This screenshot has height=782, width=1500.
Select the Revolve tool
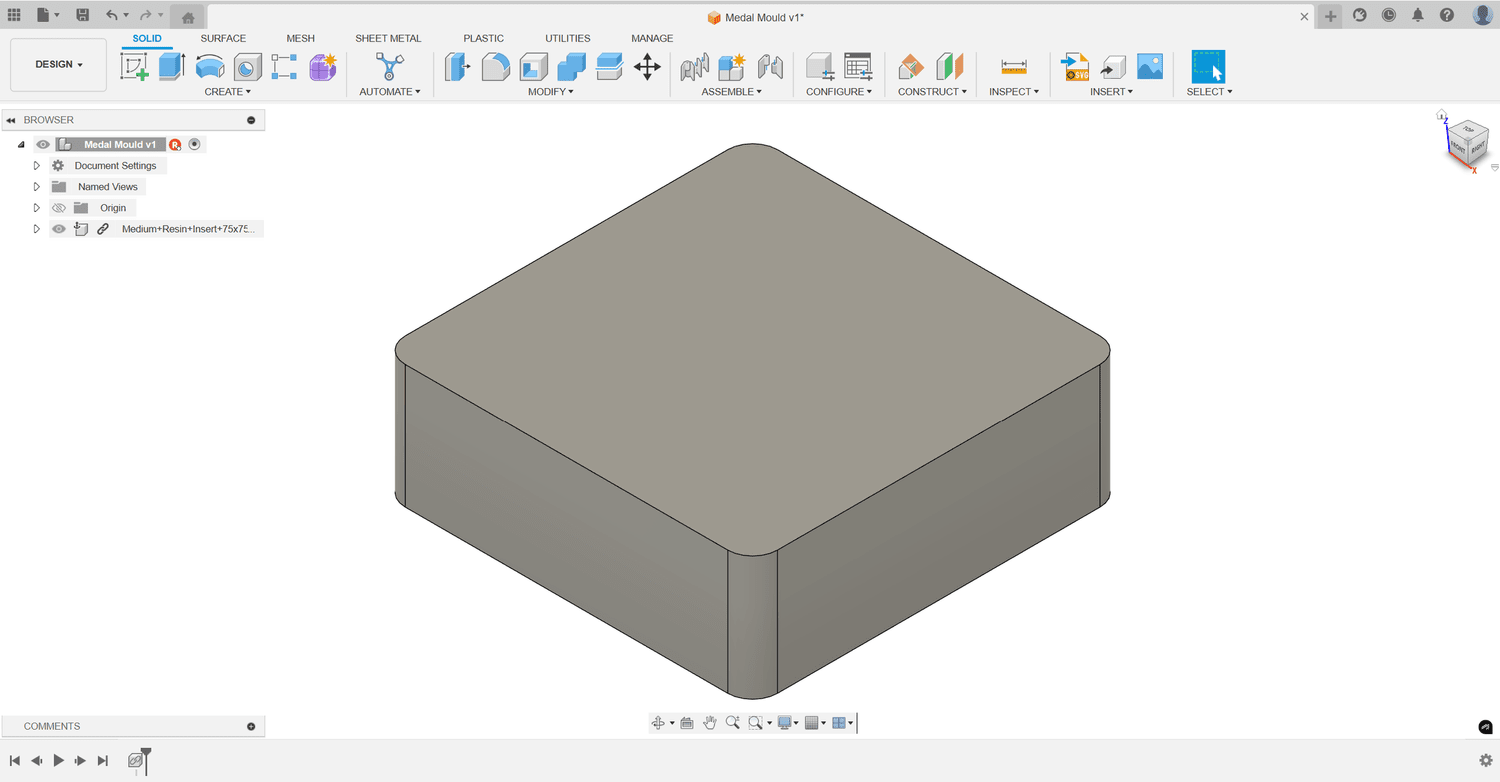tap(210, 67)
